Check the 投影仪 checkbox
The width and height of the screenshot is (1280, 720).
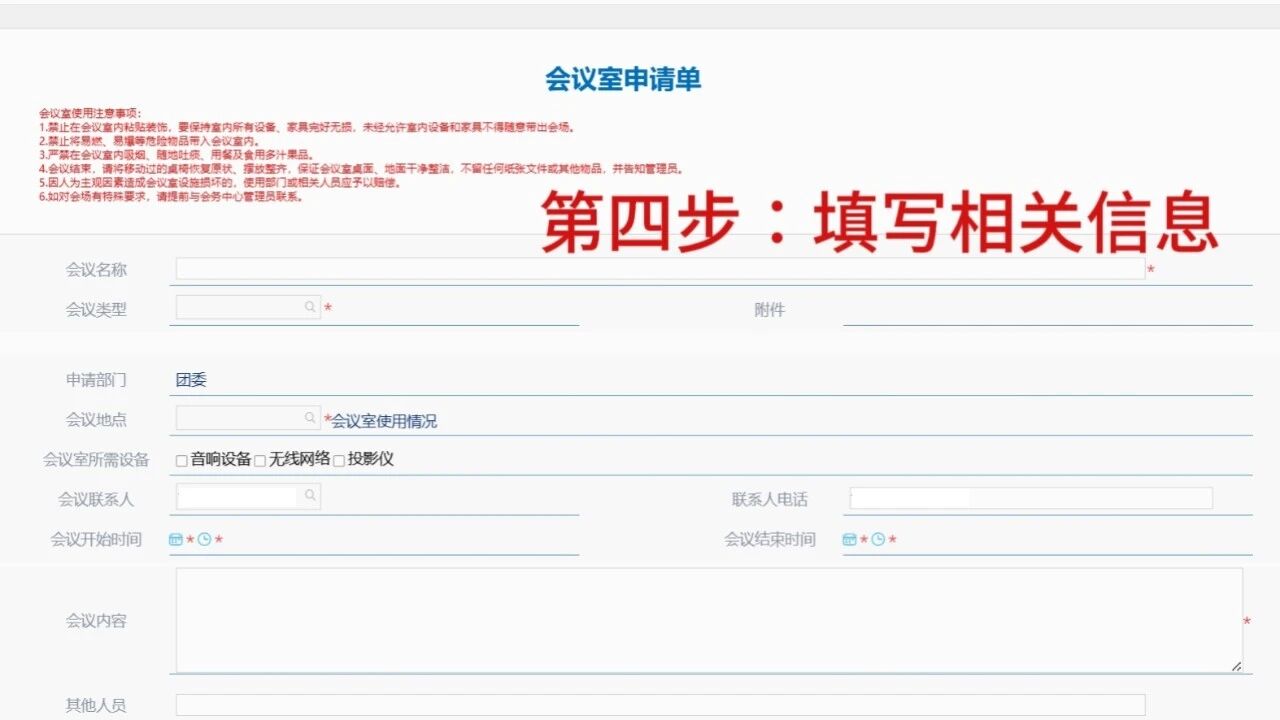tap(338, 460)
